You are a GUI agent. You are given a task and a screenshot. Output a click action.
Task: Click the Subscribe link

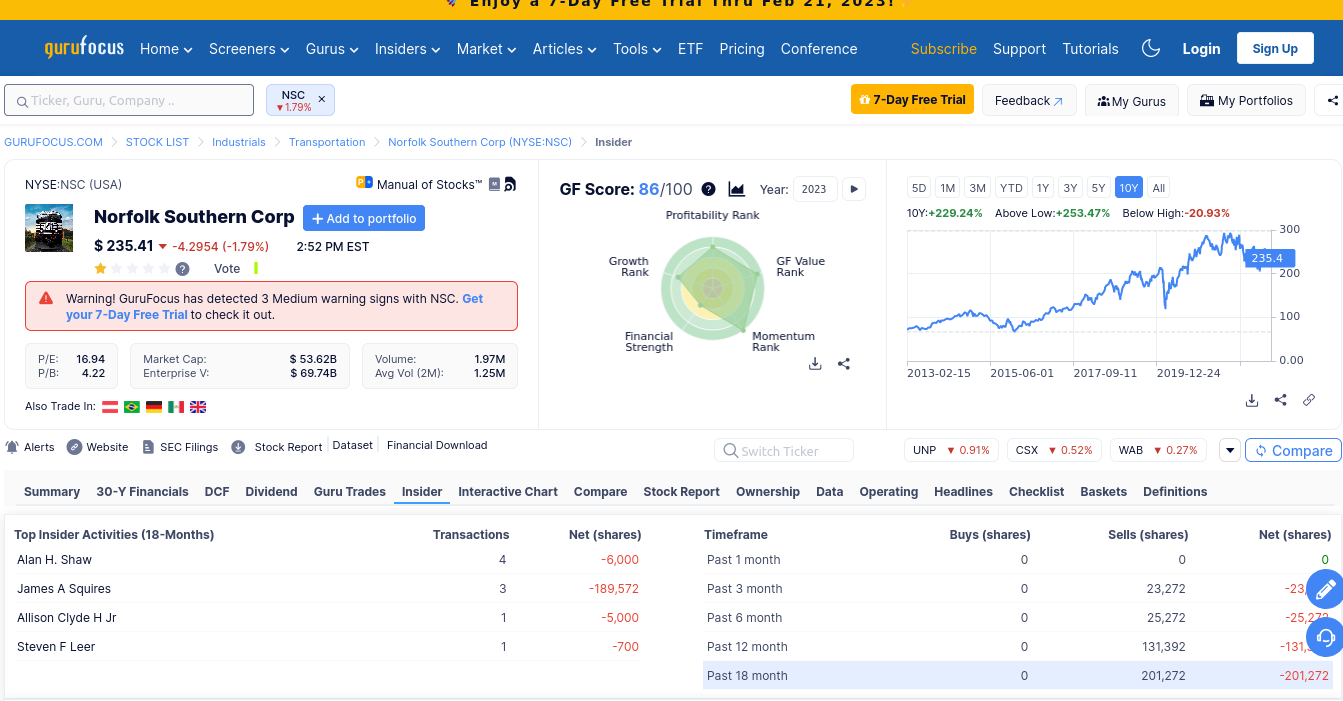944,49
